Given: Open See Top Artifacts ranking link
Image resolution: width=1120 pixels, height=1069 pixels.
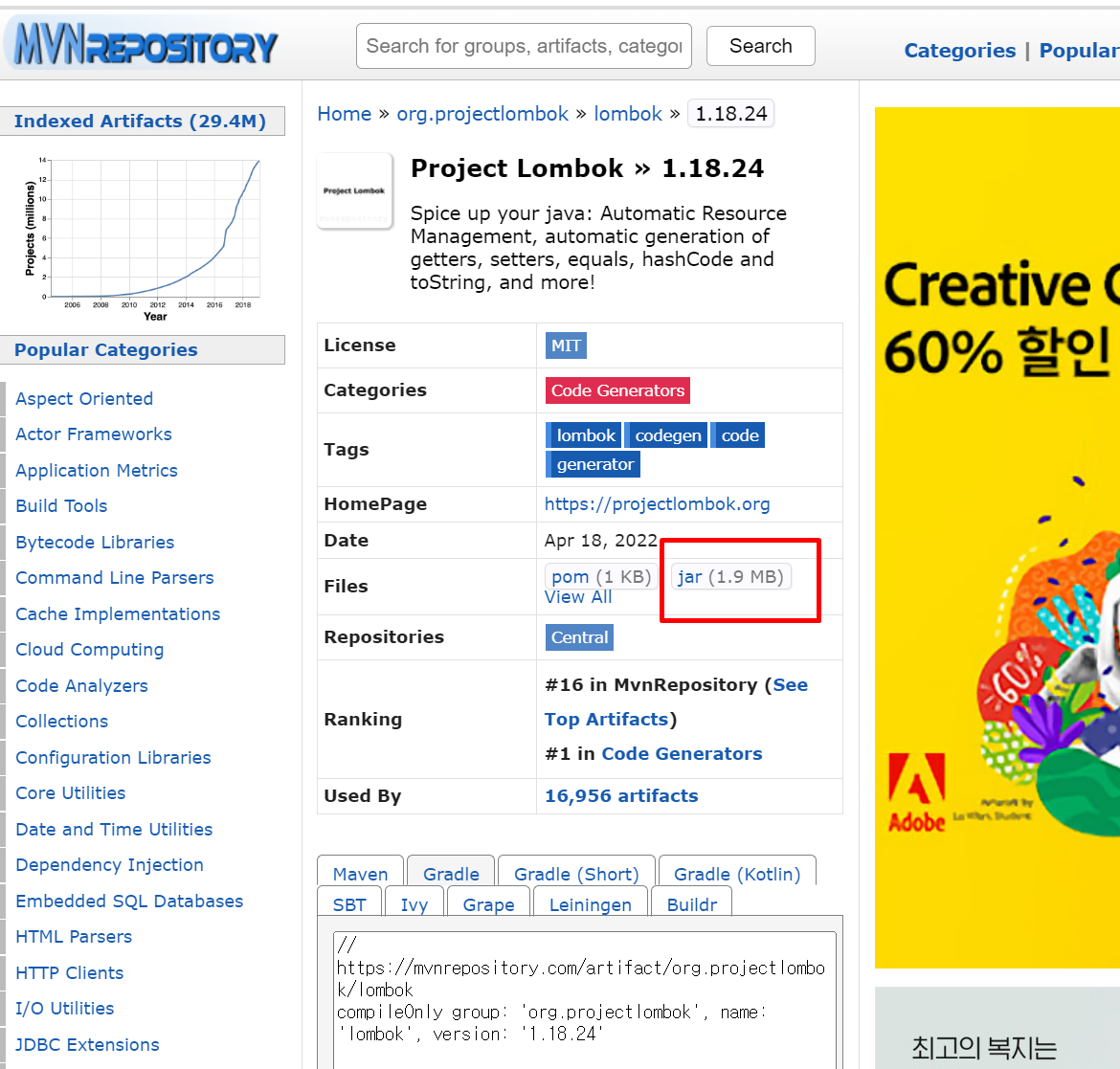Looking at the screenshot, I should [676, 702].
